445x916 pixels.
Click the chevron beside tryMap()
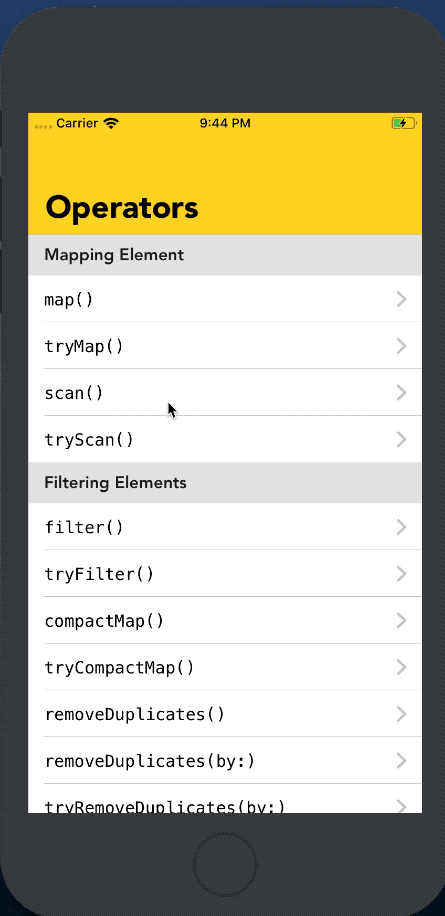pos(401,346)
